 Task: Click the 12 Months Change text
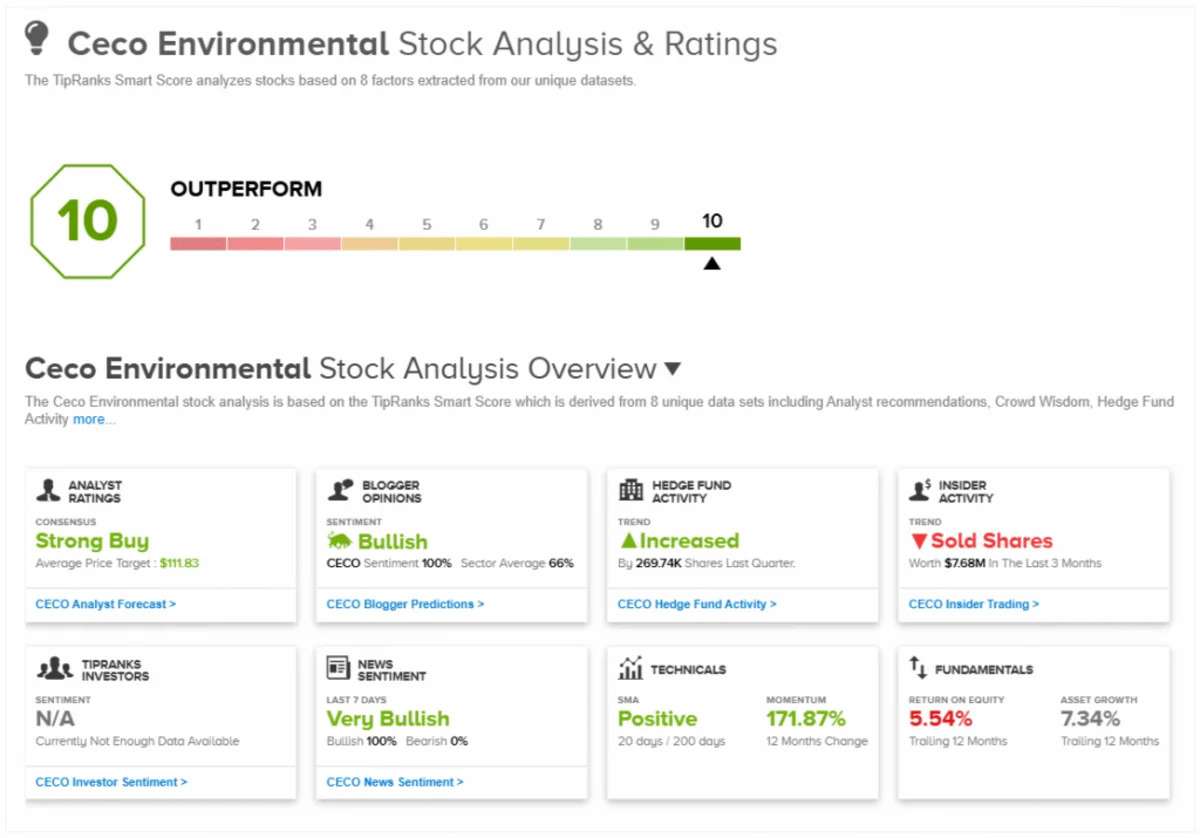(817, 741)
